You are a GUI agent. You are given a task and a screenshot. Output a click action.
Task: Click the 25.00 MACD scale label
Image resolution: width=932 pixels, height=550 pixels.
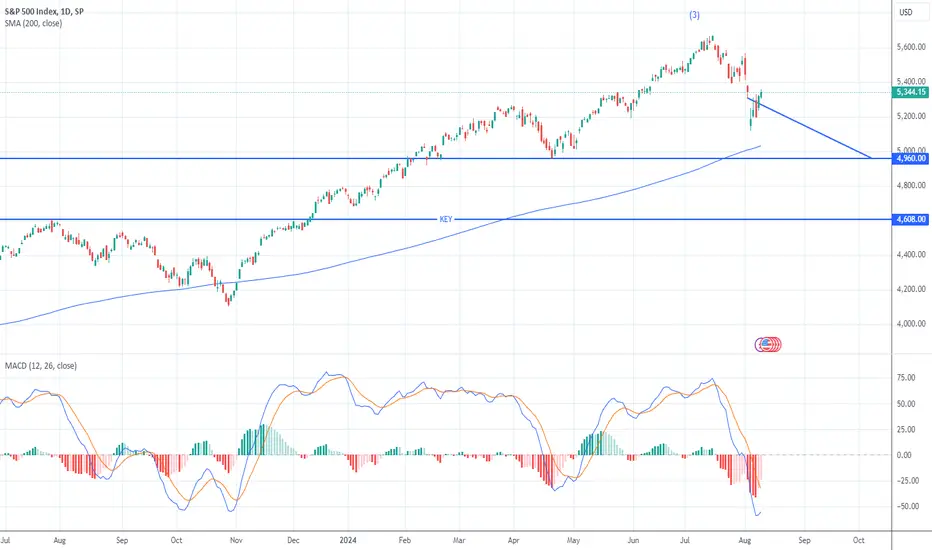906,429
